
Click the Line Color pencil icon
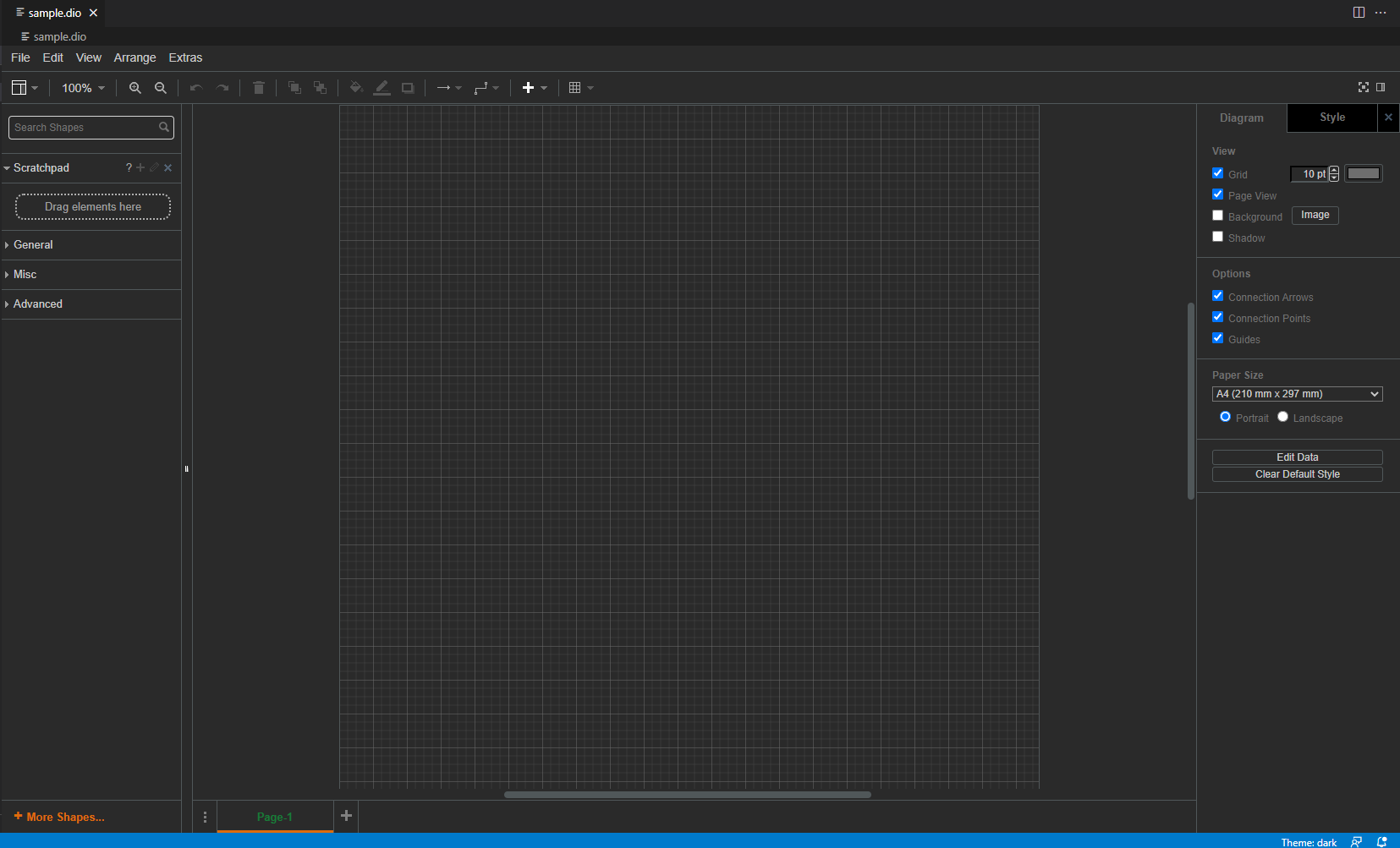[382, 88]
